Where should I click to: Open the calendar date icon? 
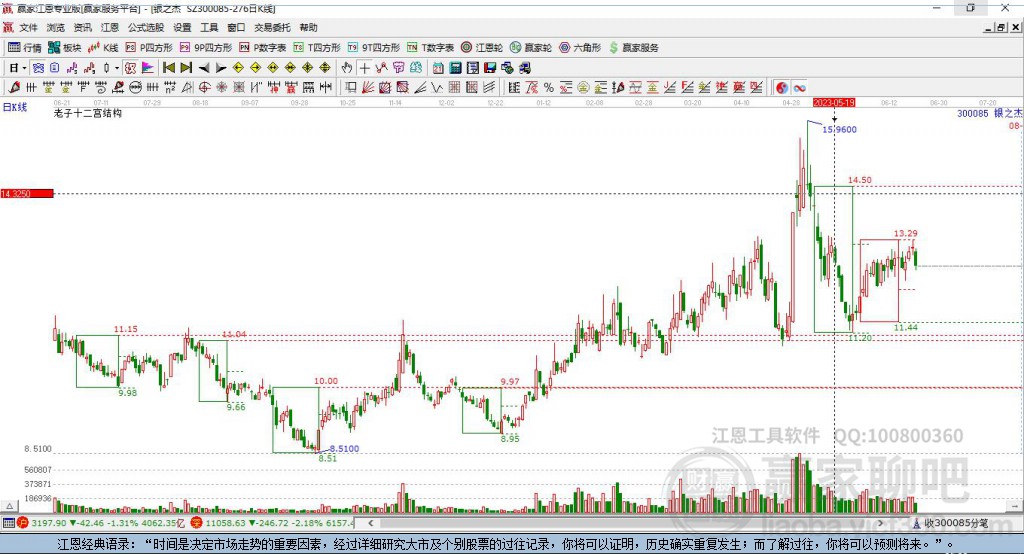pos(438,68)
